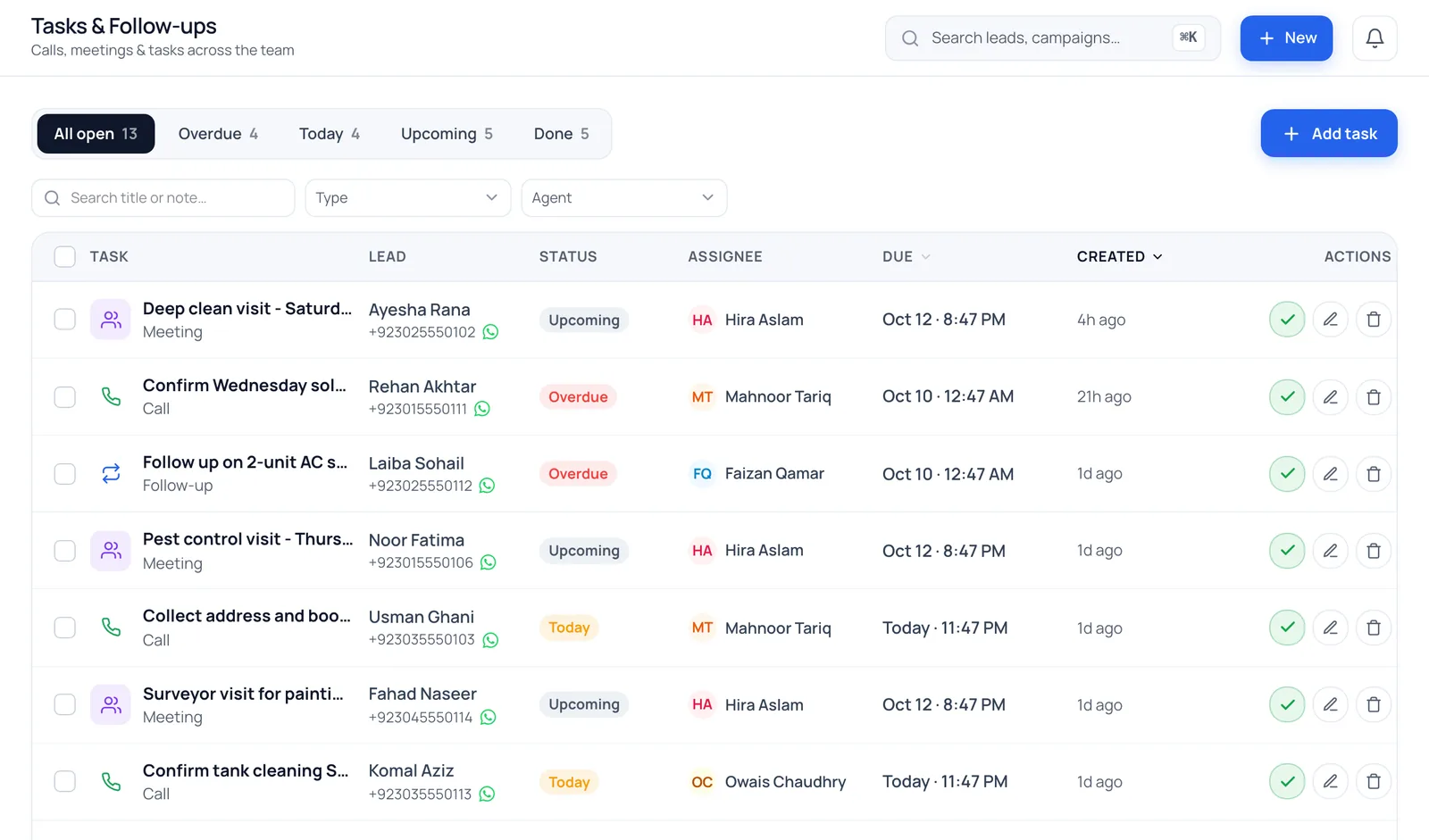Delete Usman Ghani's call task
This screenshot has width=1429, height=840.
point(1374,628)
